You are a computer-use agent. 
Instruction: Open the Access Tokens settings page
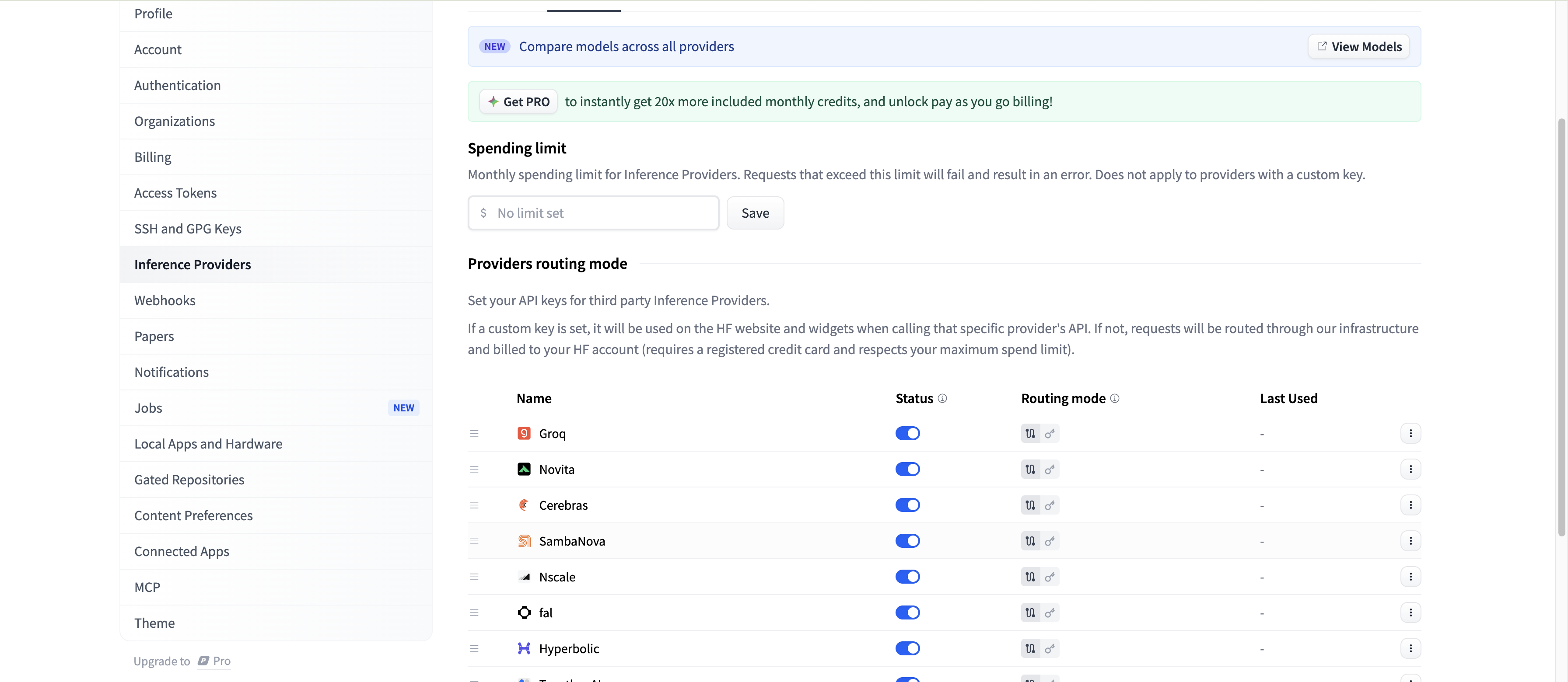click(175, 193)
